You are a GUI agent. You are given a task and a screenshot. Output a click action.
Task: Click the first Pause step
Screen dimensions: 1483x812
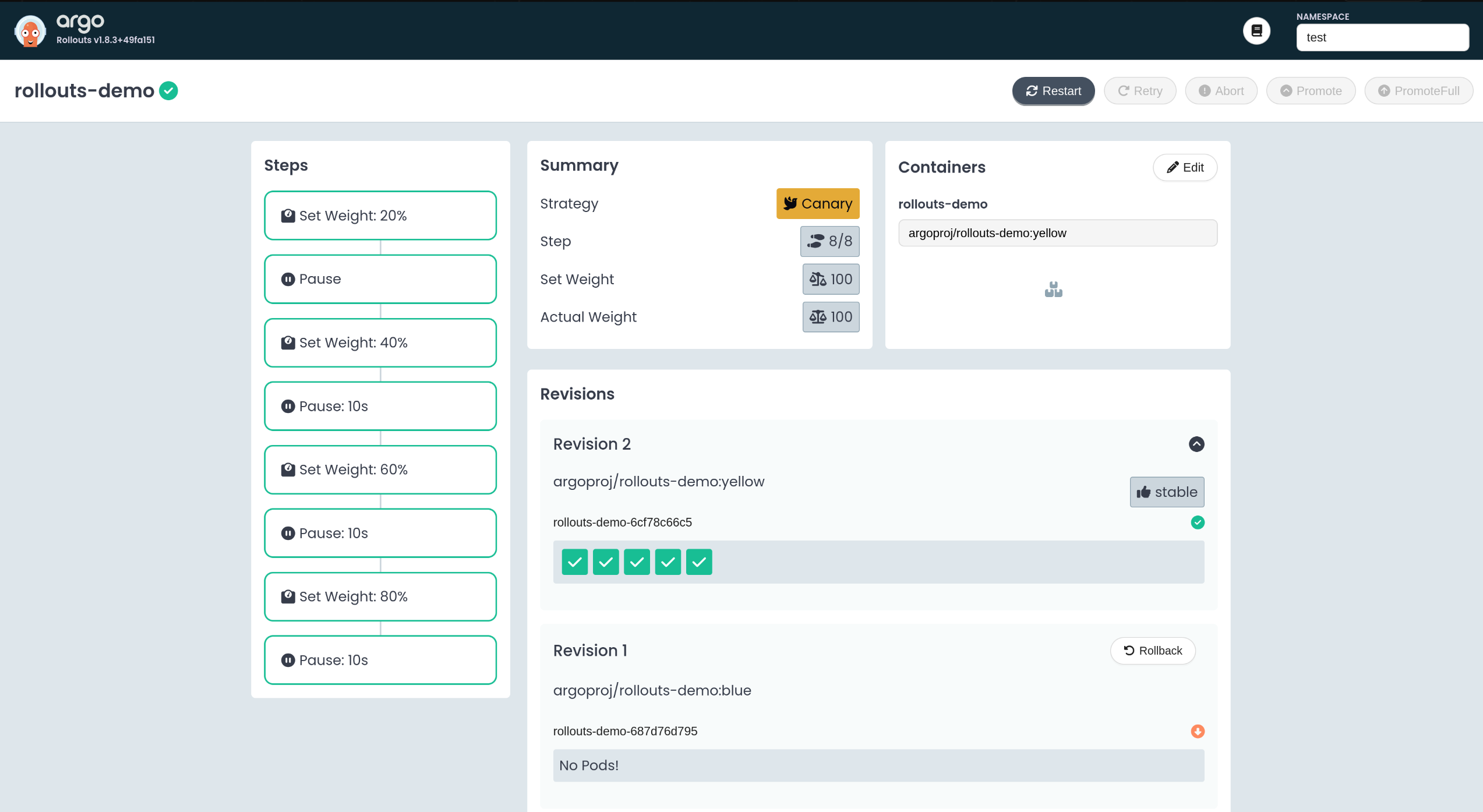point(380,279)
